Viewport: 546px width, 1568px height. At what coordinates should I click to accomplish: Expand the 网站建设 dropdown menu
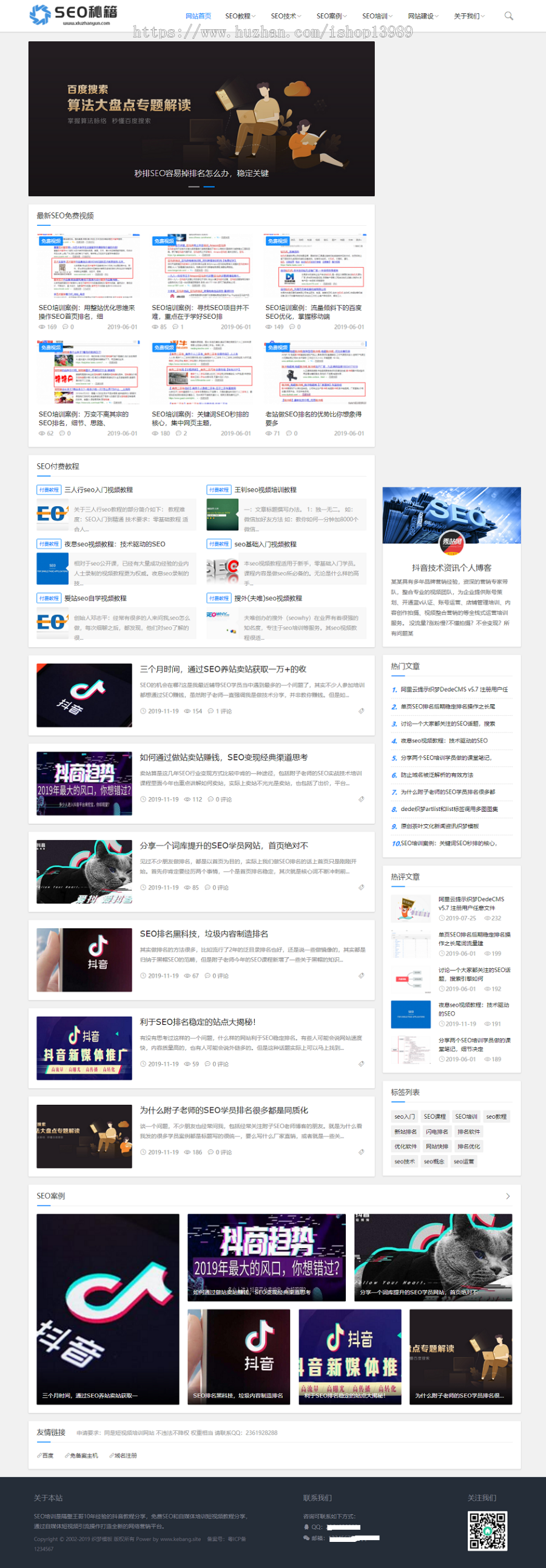click(423, 16)
